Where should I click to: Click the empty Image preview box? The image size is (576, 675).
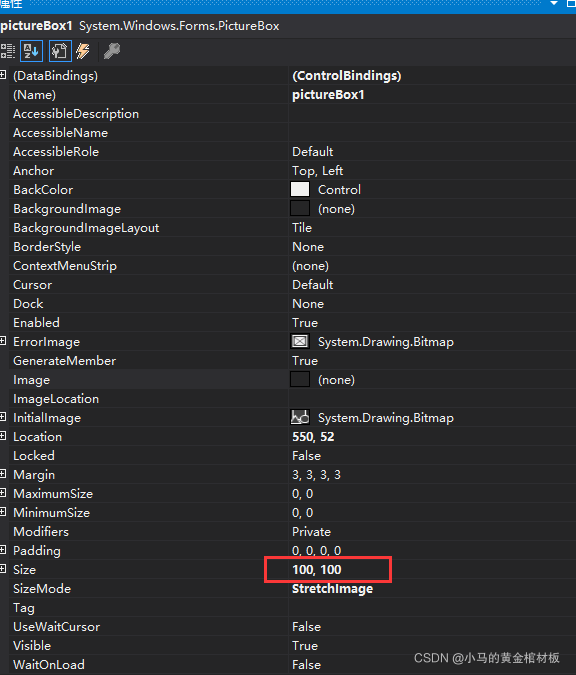point(300,380)
